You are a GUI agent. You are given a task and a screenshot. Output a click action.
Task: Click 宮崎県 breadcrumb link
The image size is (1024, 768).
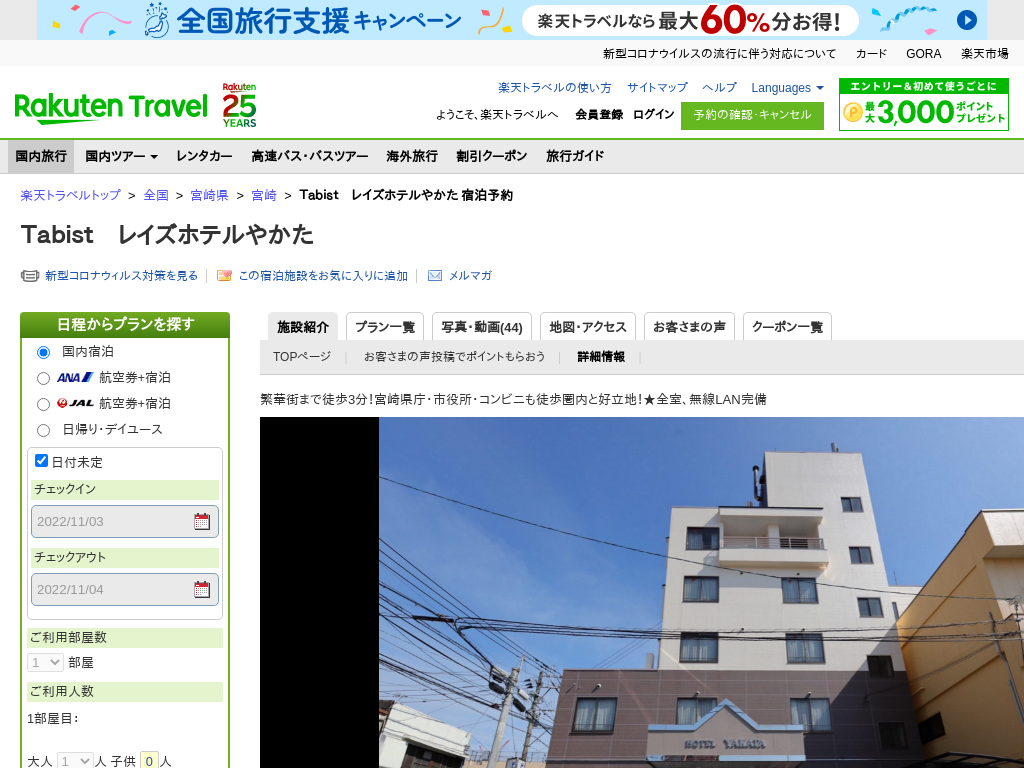click(209, 195)
